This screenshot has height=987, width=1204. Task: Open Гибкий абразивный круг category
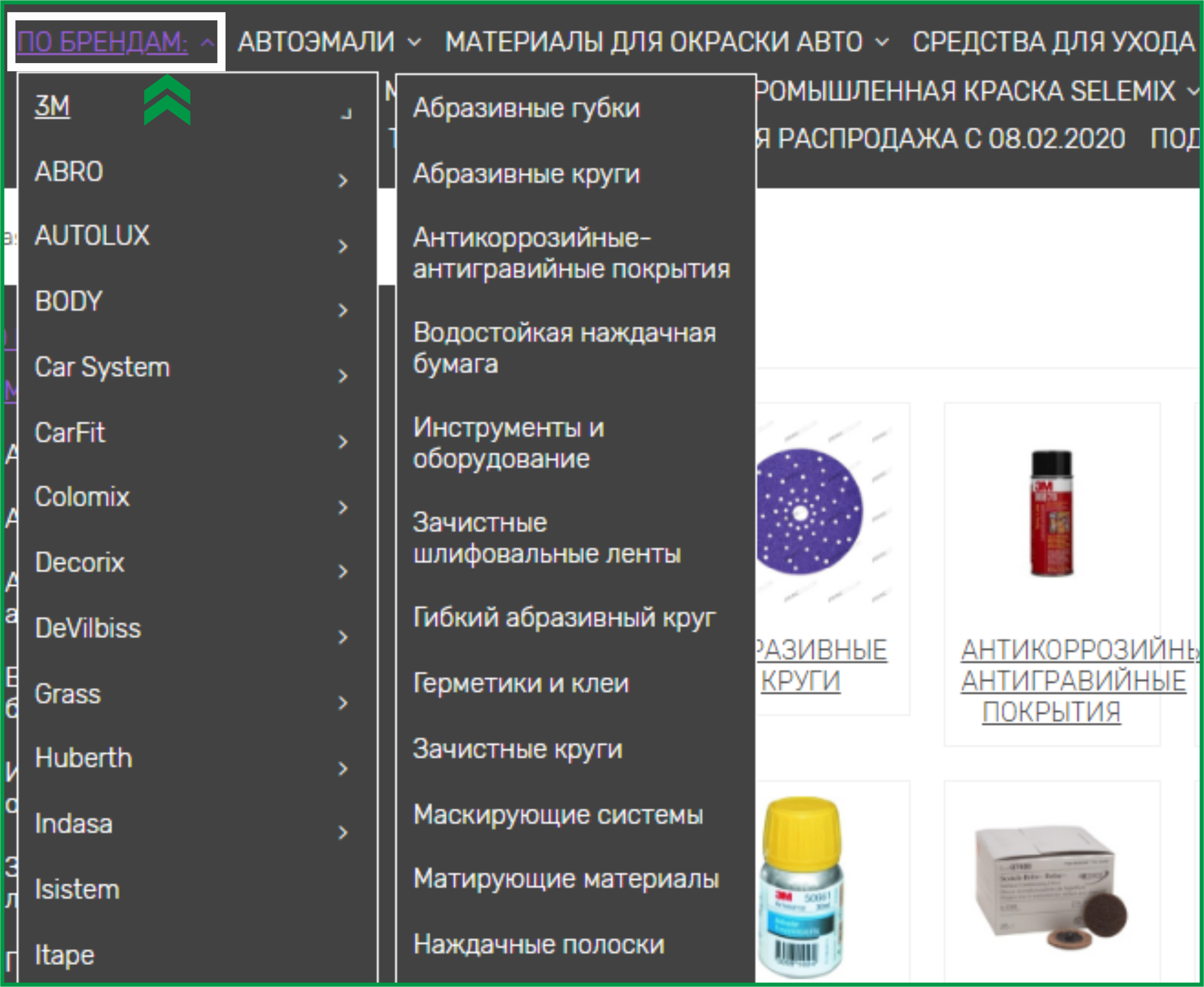point(564,618)
